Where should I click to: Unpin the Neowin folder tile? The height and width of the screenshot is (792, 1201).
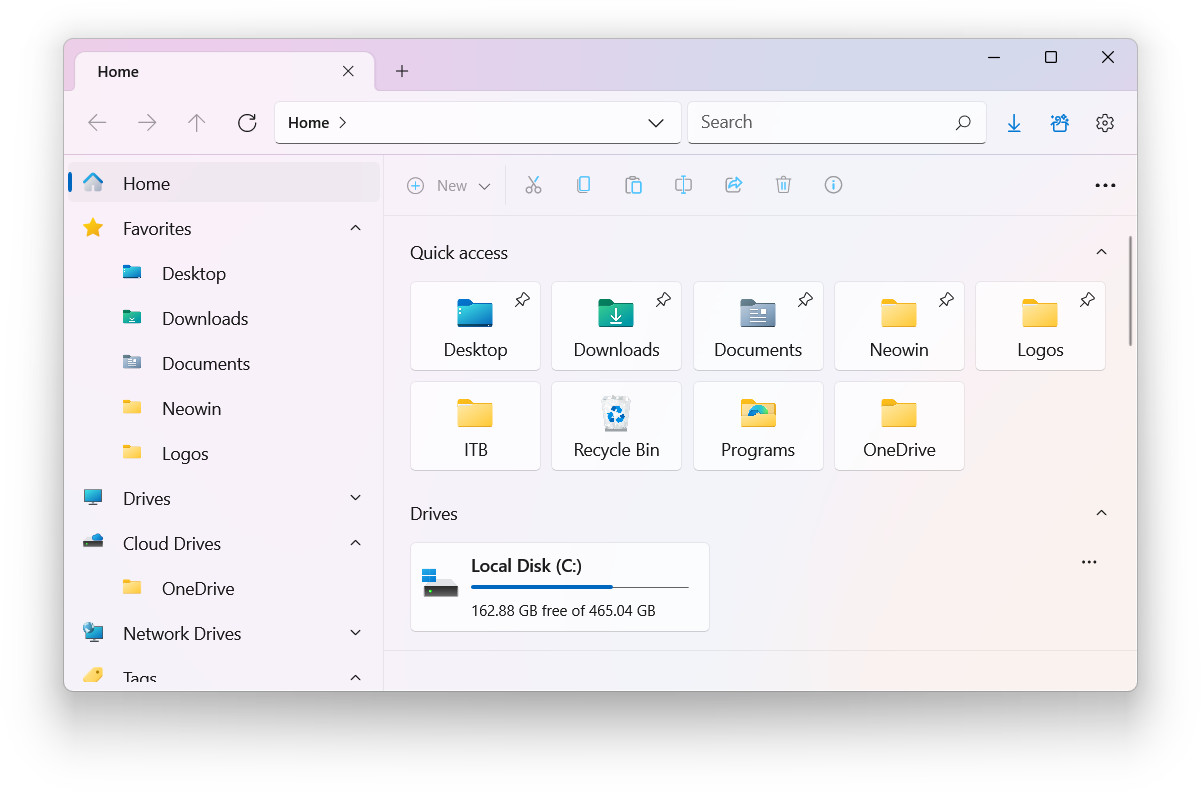tap(946, 300)
